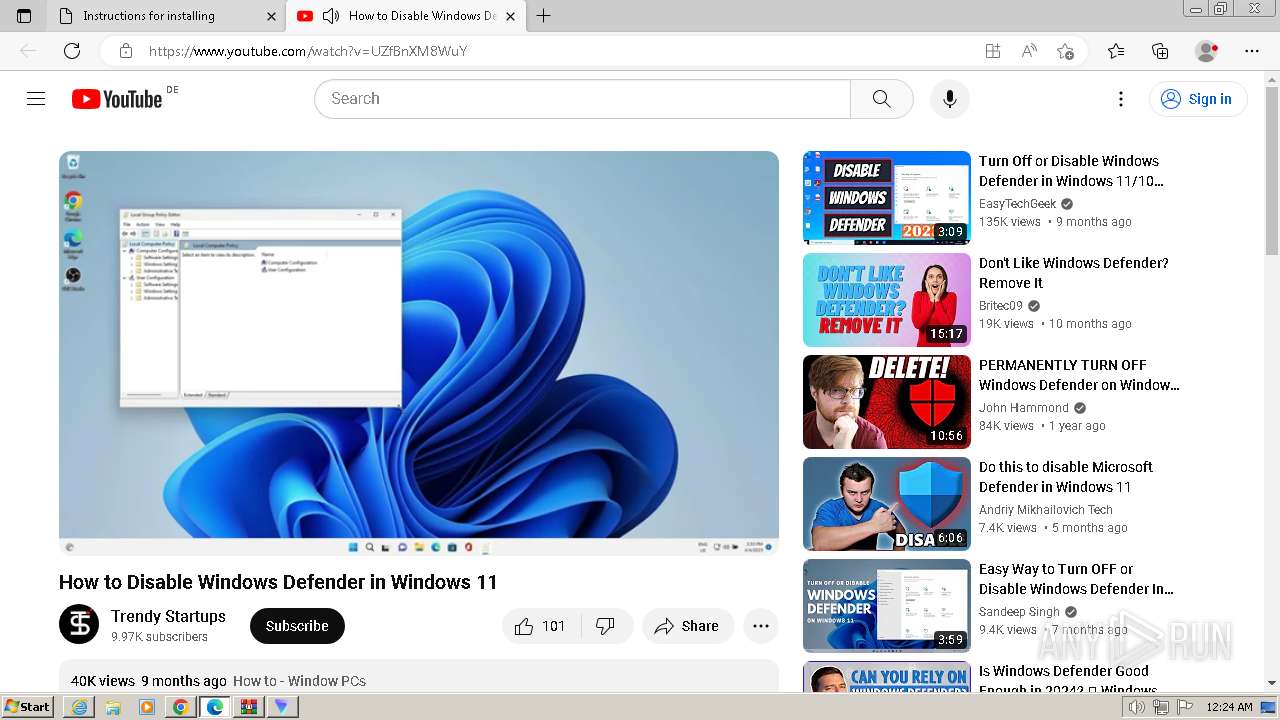Viewport: 1280px width, 720px height.
Task: Open PERMANENTLY TURN OFF Windows Defender thumbnail
Action: pyautogui.click(x=887, y=402)
